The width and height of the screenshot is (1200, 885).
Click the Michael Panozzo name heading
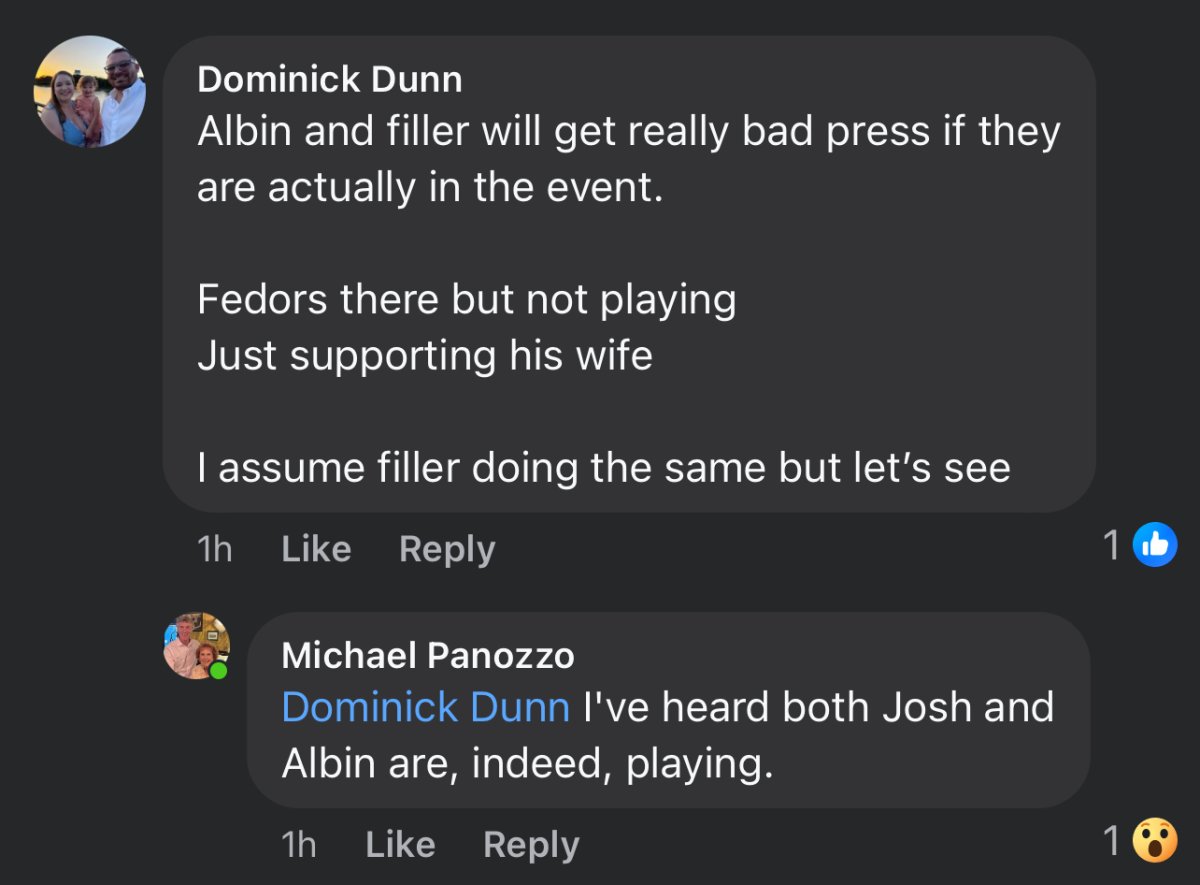(428, 655)
